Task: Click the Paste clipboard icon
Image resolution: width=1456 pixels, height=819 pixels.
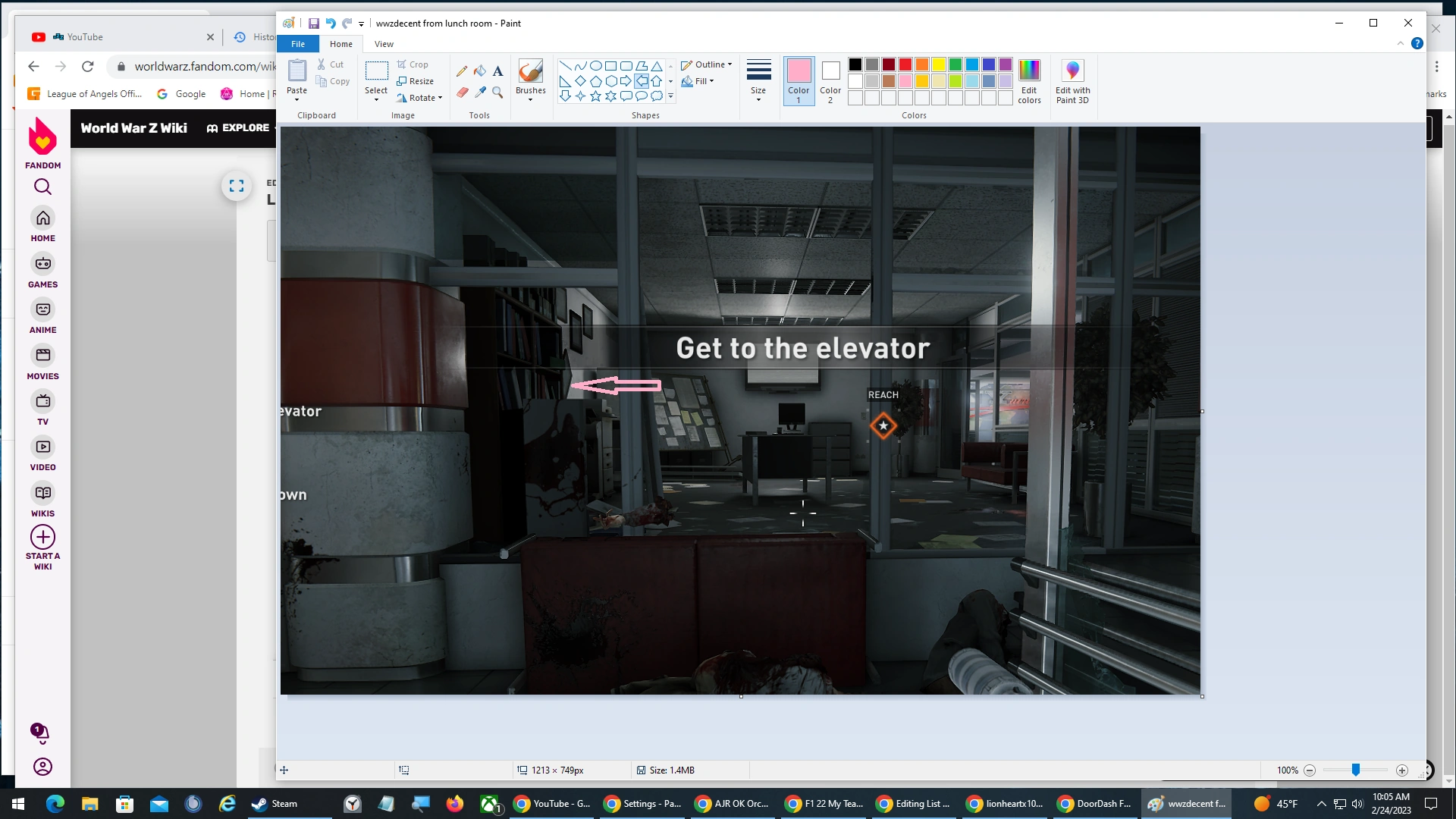Action: point(297,71)
